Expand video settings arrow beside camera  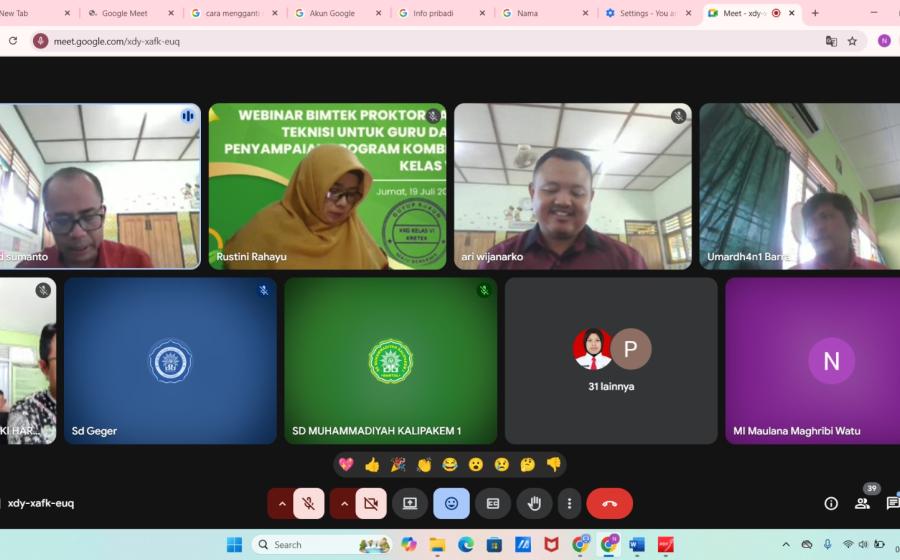344,504
